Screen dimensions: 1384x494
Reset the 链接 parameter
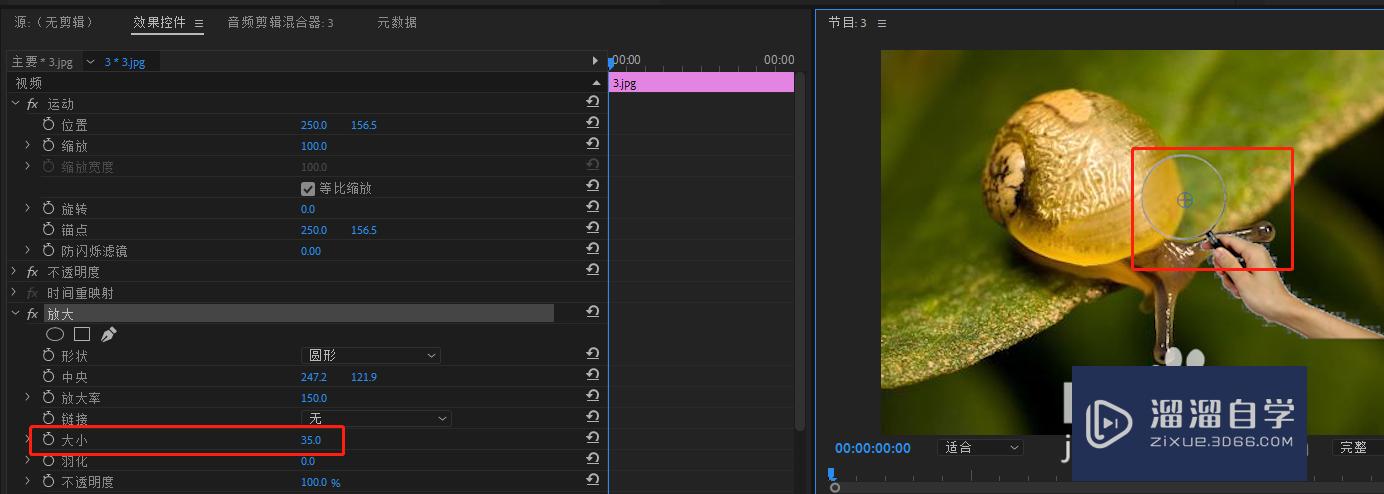592,419
